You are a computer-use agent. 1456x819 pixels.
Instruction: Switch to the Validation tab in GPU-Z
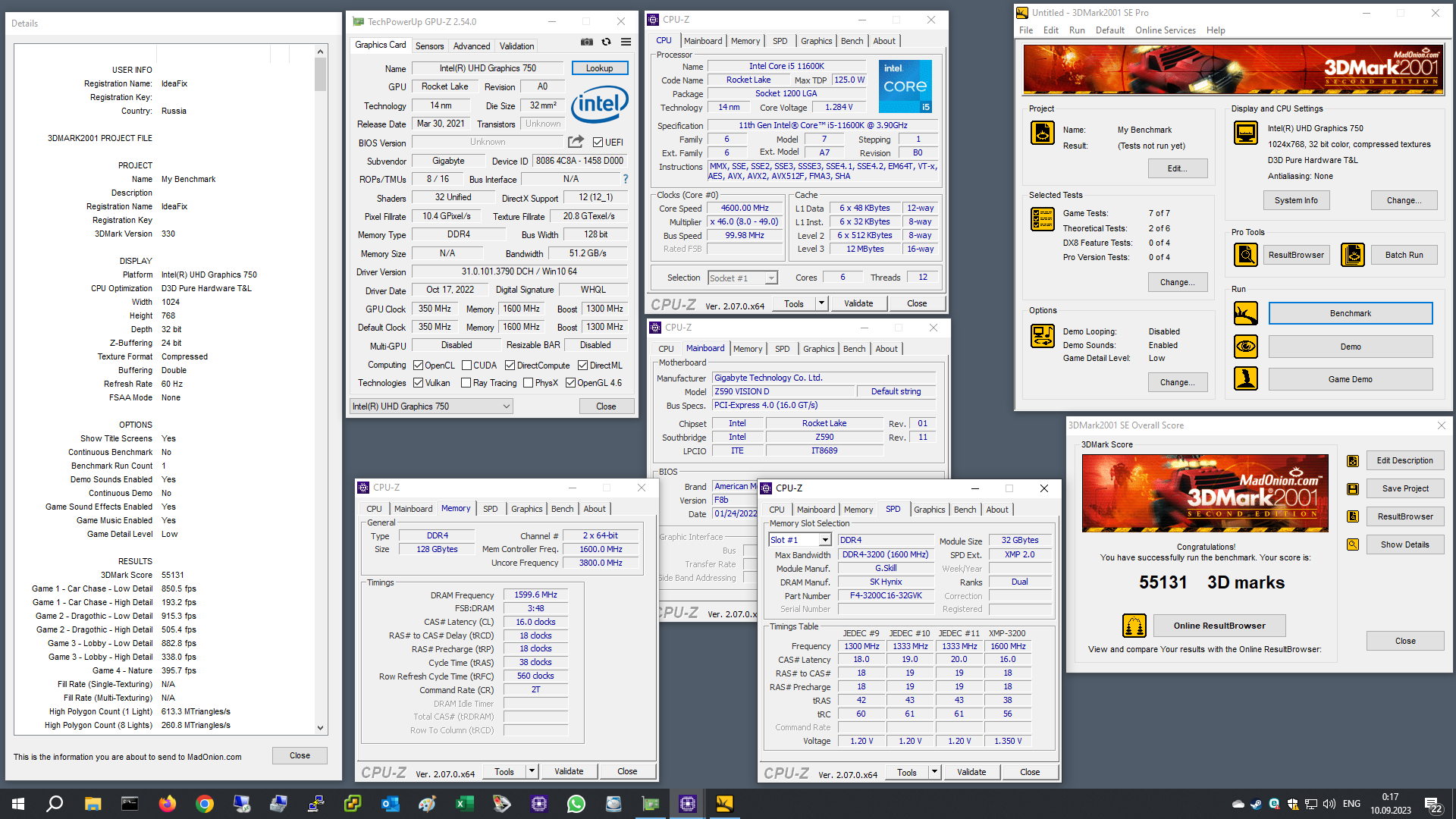(x=516, y=46)
